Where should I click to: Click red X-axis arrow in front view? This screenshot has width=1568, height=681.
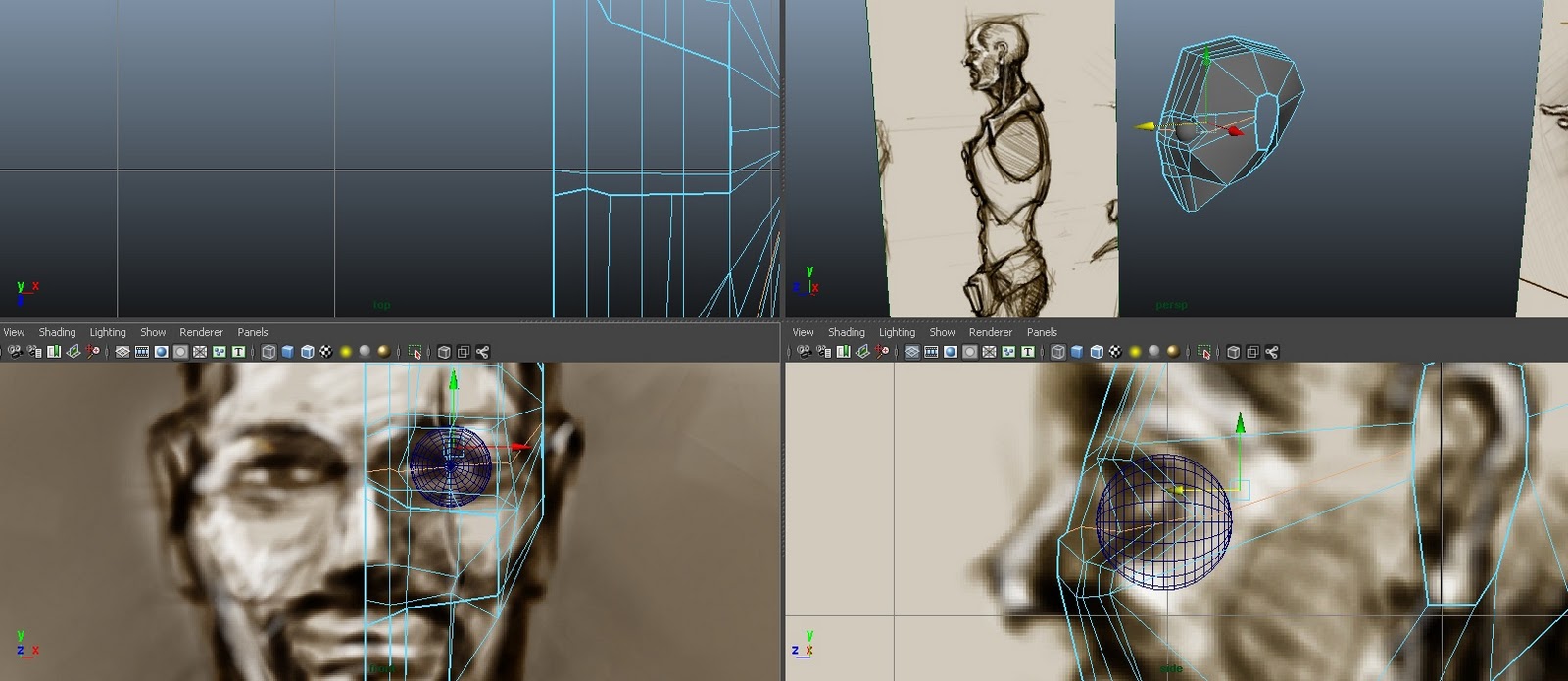click(x=520, y=447)
